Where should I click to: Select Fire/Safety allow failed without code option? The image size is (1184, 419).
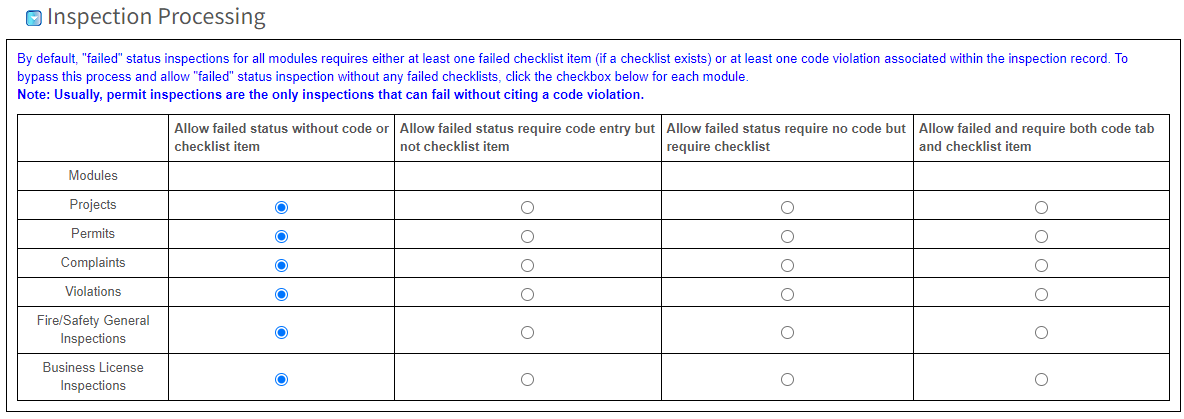282,332
